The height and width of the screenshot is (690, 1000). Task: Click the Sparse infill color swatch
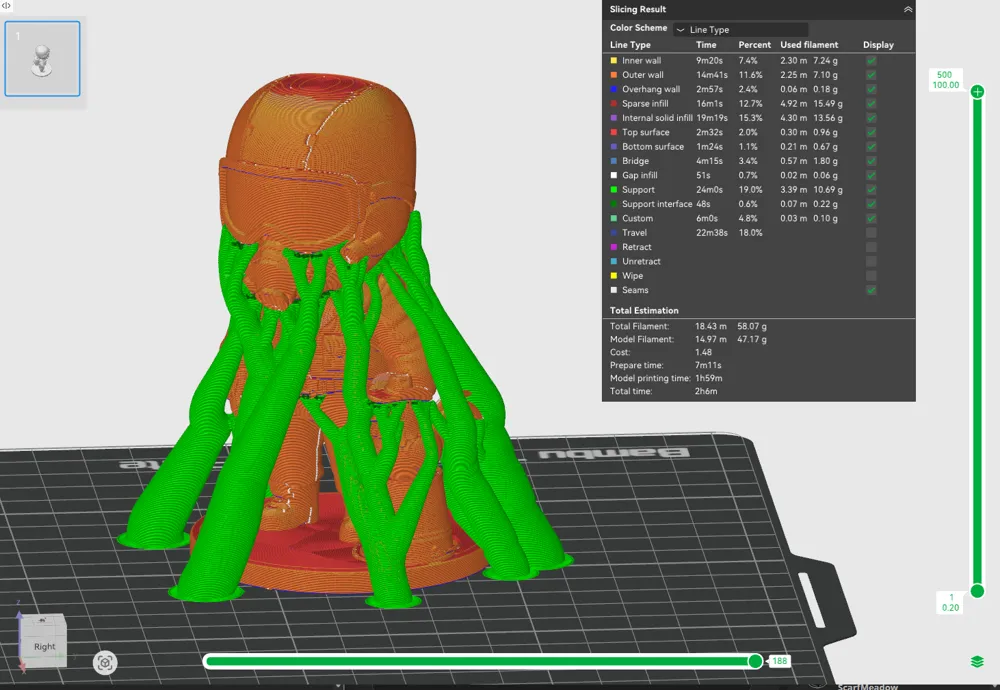click(x=614, y=104)
